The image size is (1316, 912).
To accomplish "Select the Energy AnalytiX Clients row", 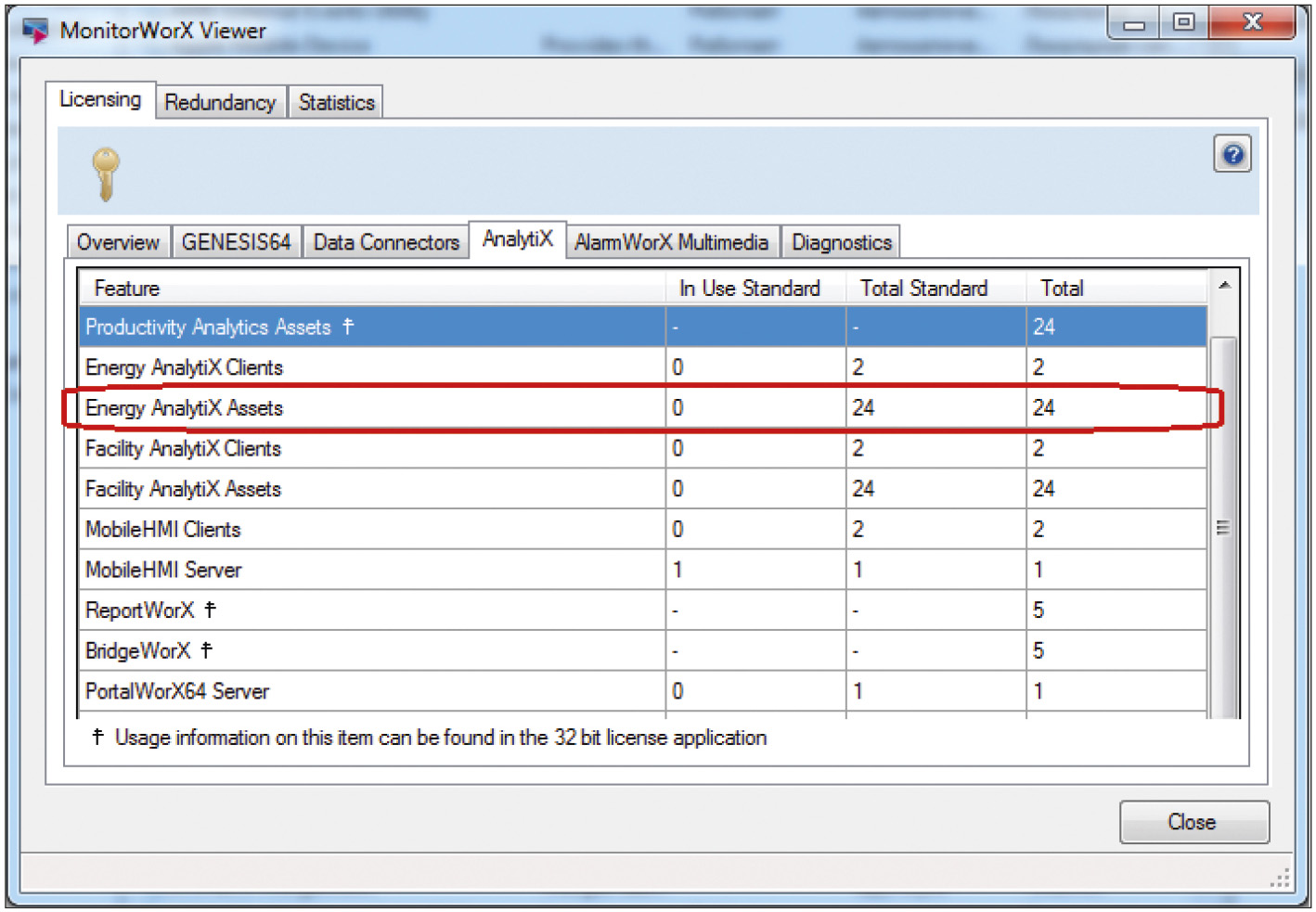I will 643,367.
